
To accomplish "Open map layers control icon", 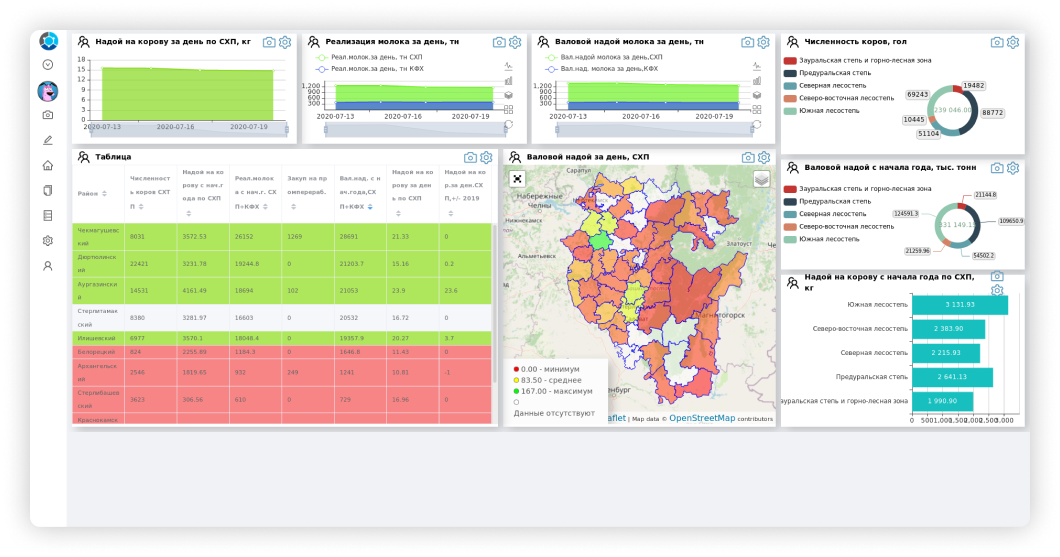I will click(x=761, y=179).
